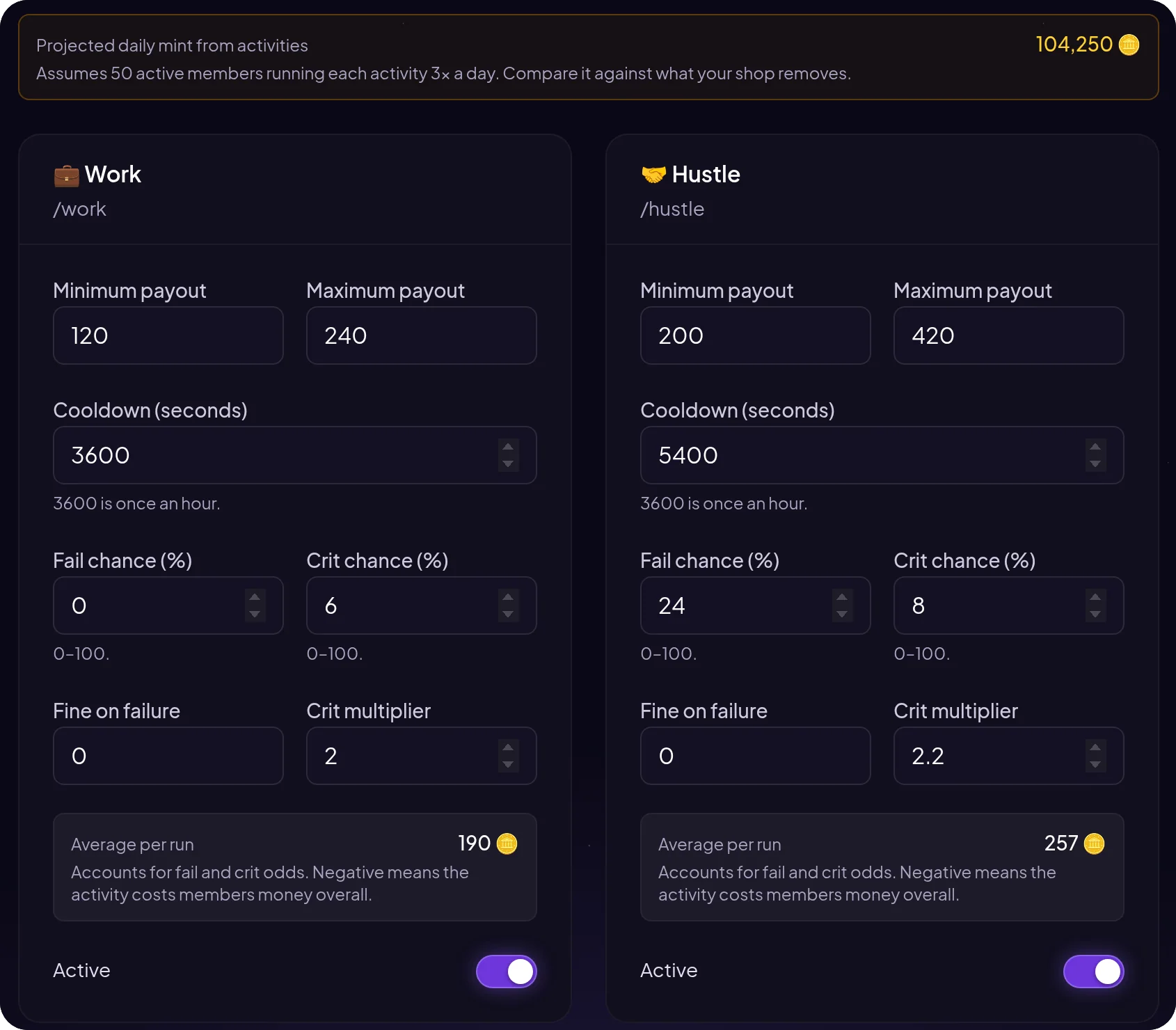Focus the Hustle minimum payout field showing 200
Screen dimensions: 1176x1030
(756, 335)
